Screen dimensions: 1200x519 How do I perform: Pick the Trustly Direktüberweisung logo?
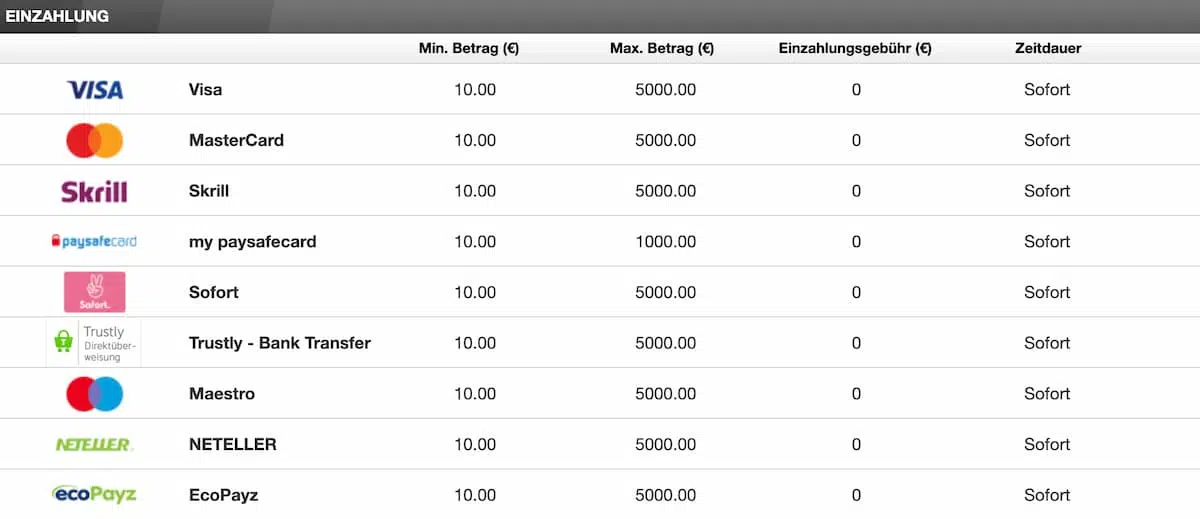pyautogui.click(x=94, y=343)
